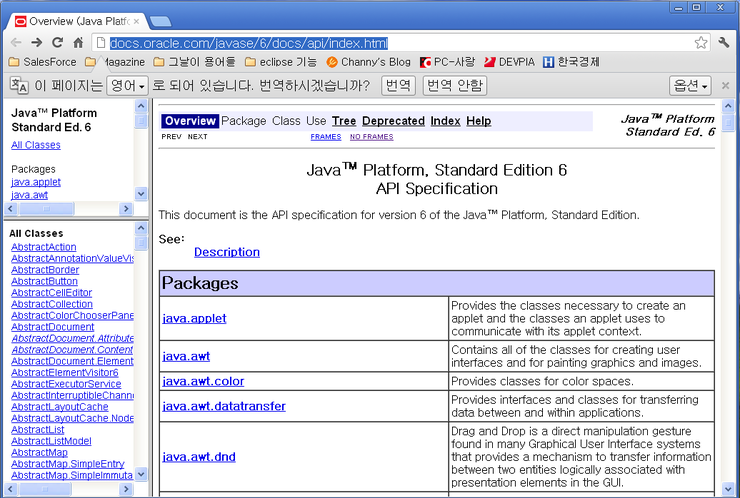This screenshot has height=498, width=740.
Task: Reload the page with refresh icon
Action: pyautogui.click(x=58, y=42)
